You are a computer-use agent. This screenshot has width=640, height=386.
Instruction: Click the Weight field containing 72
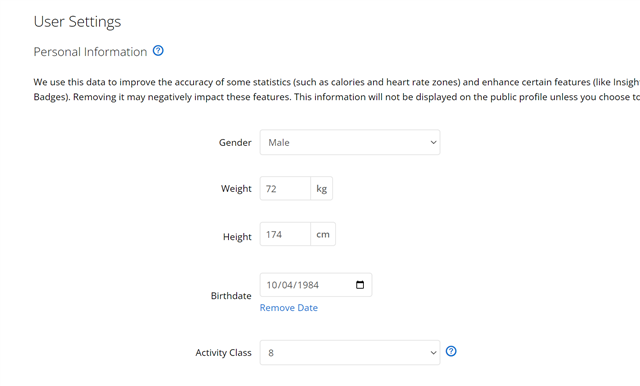285,189
